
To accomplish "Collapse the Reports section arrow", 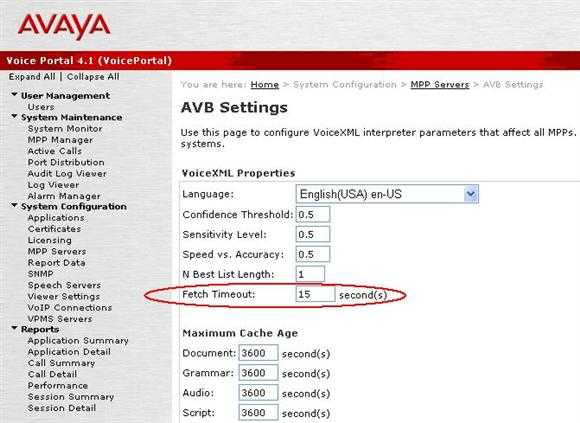I will pyautogui.click(x=14, y=328).
